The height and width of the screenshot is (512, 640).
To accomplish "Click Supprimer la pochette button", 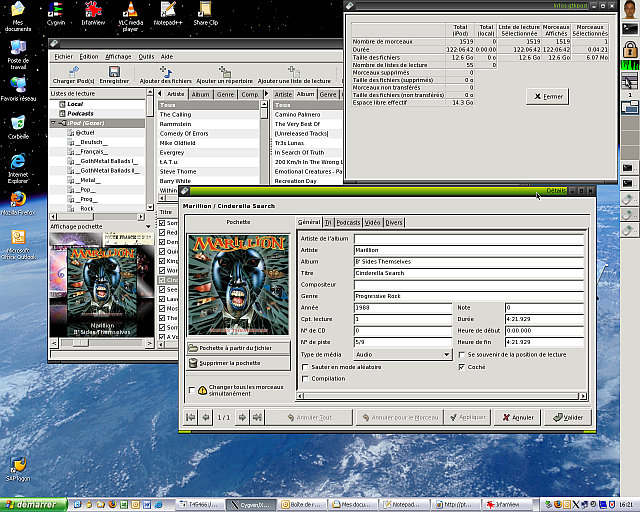I will tap(239, 363).
